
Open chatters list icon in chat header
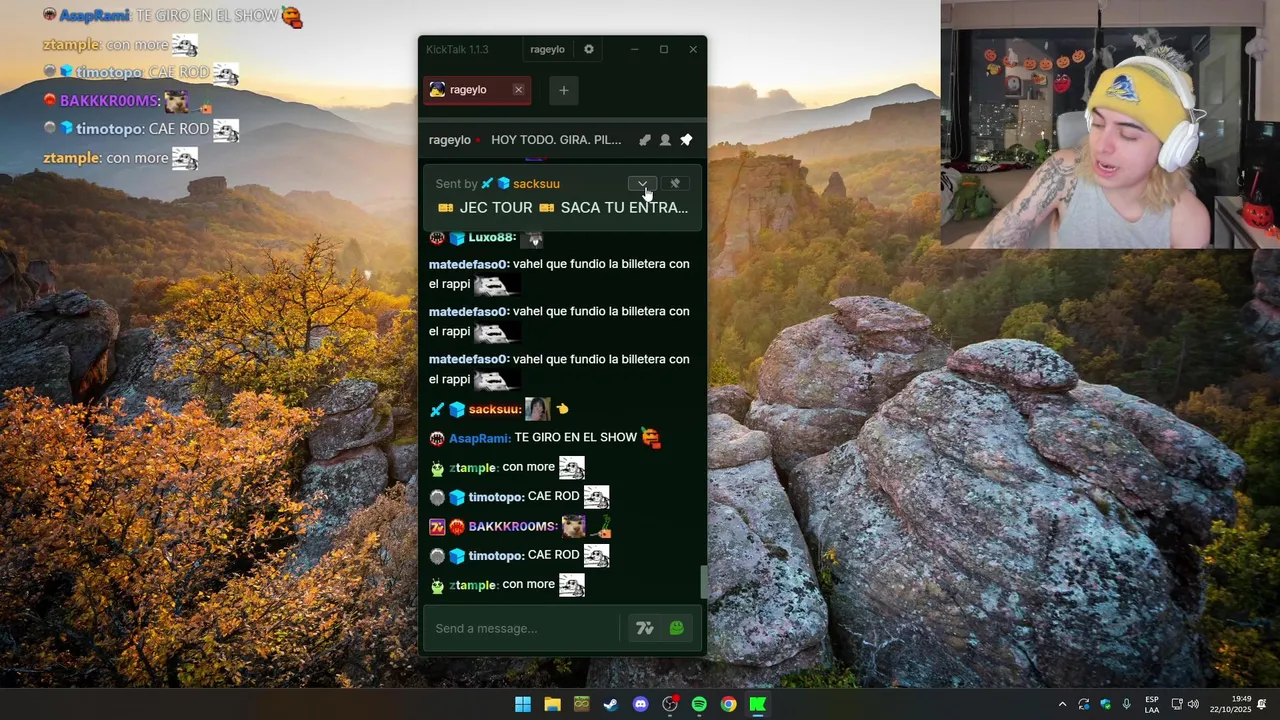665,140
